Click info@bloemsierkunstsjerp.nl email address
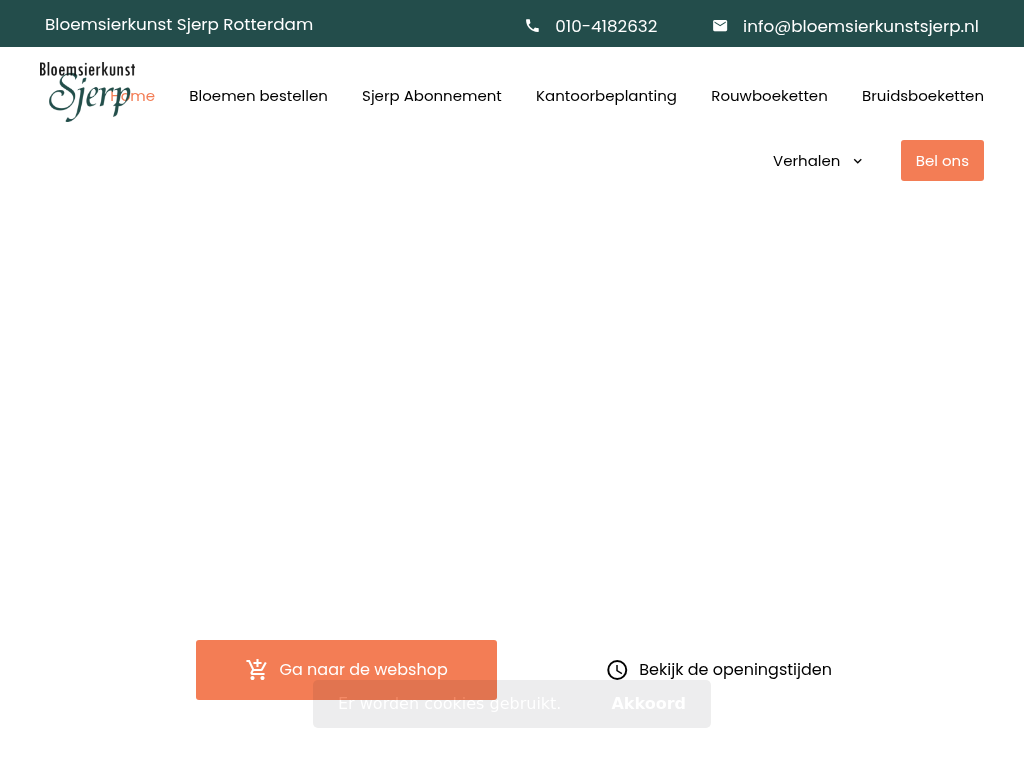 [x=860, y=26]
